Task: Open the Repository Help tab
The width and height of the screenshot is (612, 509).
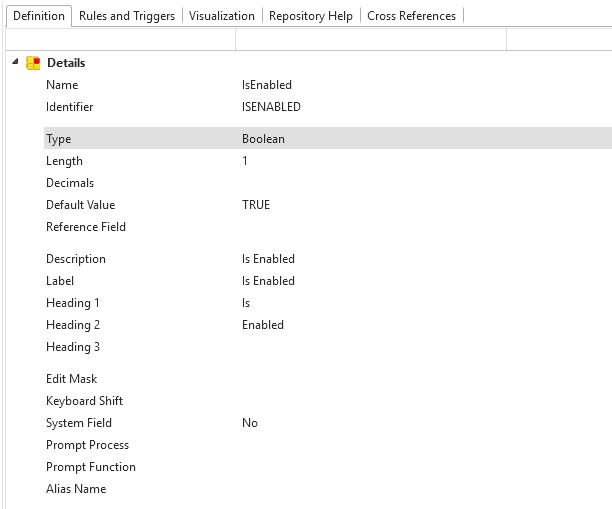Action: coord(311,16)
